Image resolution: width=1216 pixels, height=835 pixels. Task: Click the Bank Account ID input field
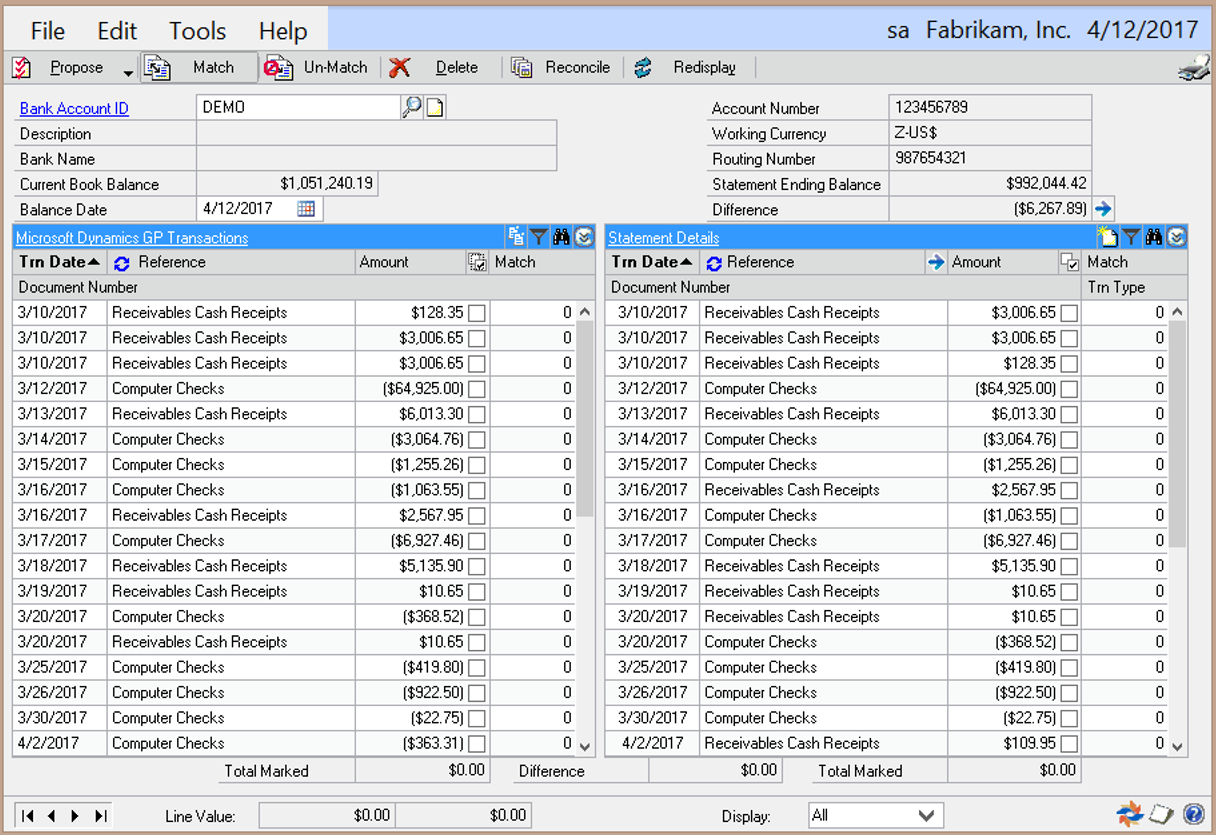click(298, 108)
